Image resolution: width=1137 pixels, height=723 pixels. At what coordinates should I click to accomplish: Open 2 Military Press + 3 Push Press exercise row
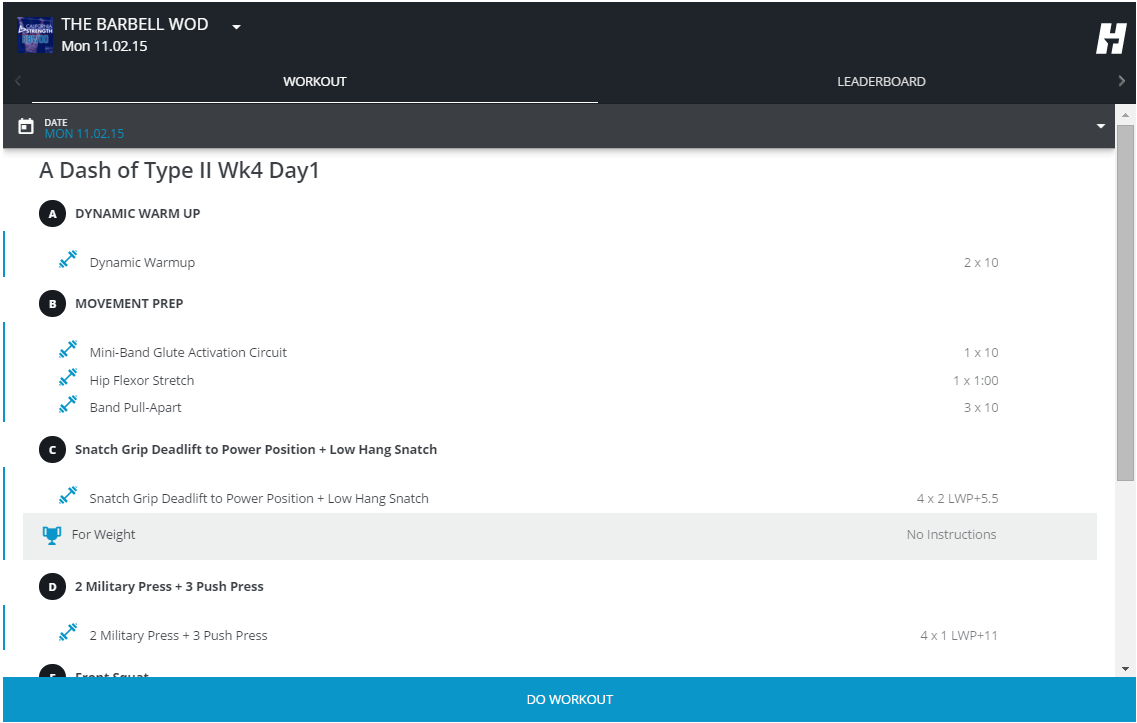pyautogui.click(x=178, y=635)
